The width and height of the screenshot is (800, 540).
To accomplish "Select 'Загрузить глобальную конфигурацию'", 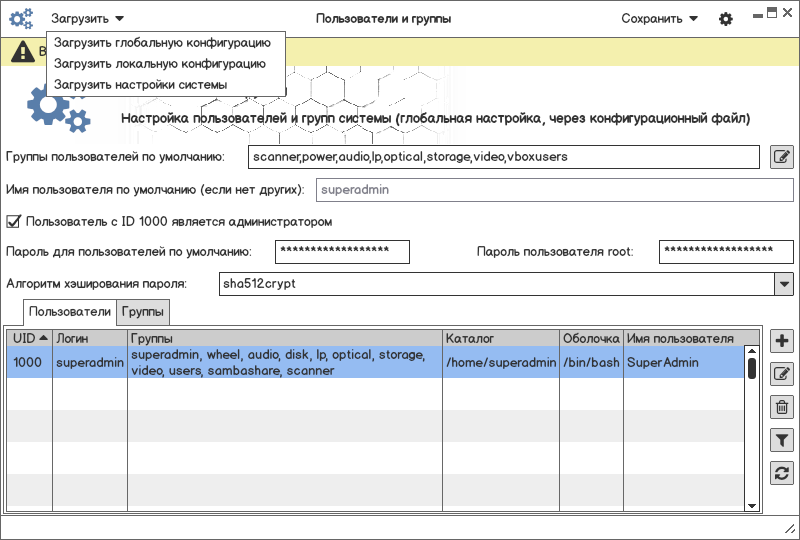I will pyautogui.click(x=162, y=43).
